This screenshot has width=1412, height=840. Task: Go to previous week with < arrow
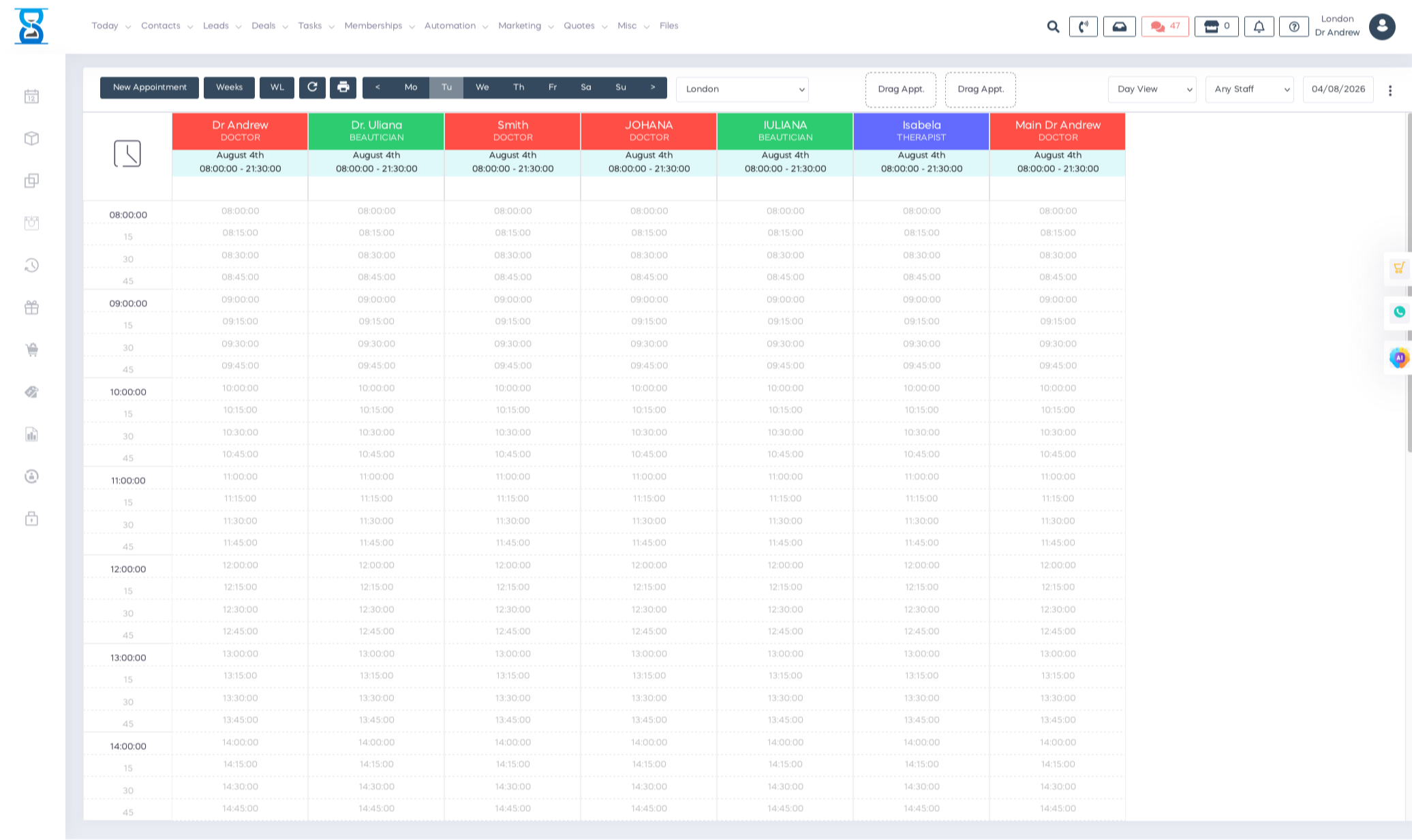coord(378,87)
